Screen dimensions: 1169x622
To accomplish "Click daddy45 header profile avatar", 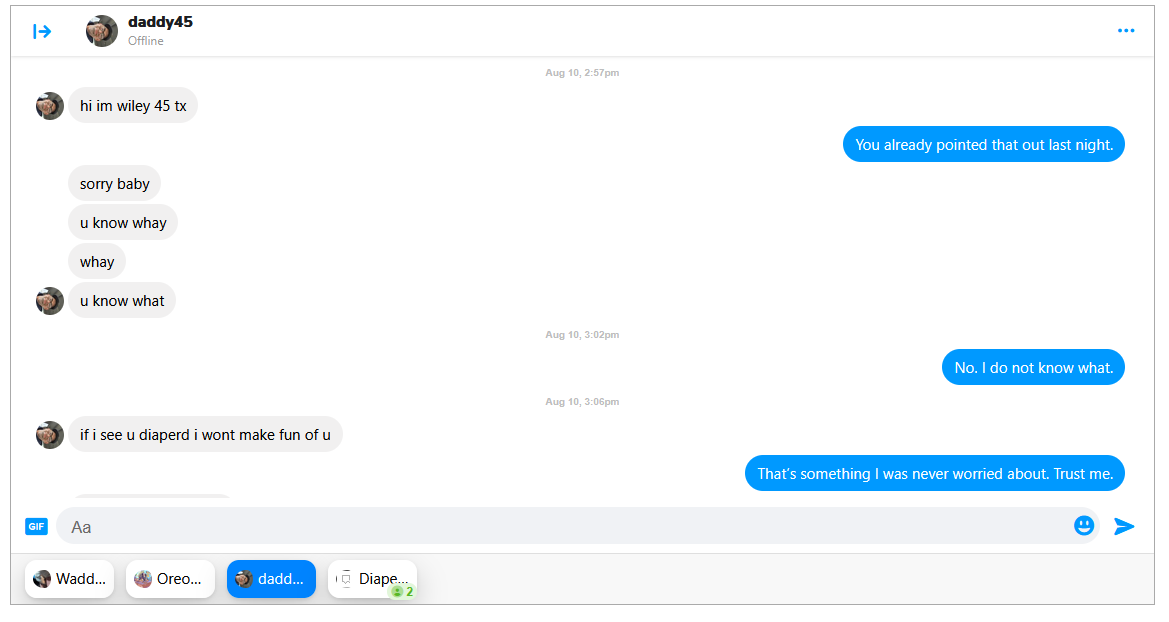I will 102,31.
